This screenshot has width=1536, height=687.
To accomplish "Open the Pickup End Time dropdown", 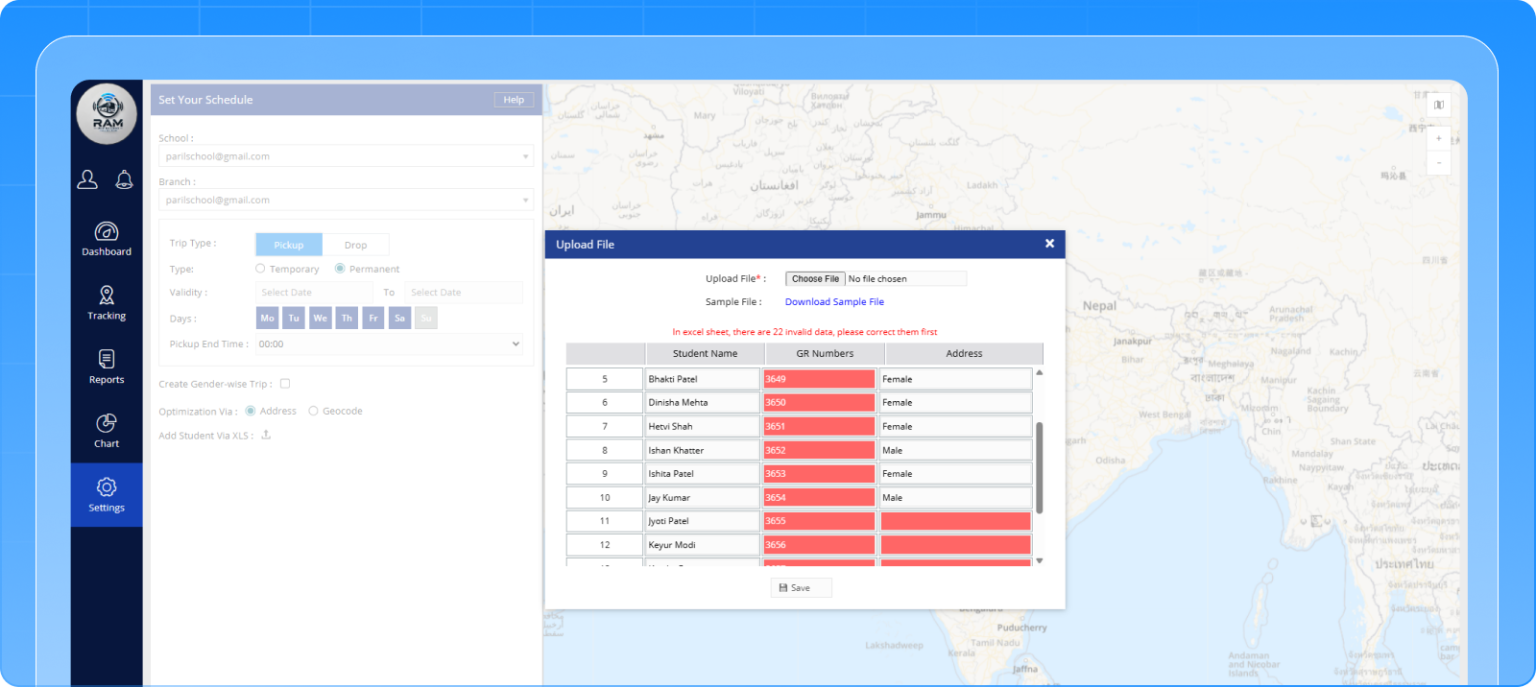I will [x=389, y=344].
